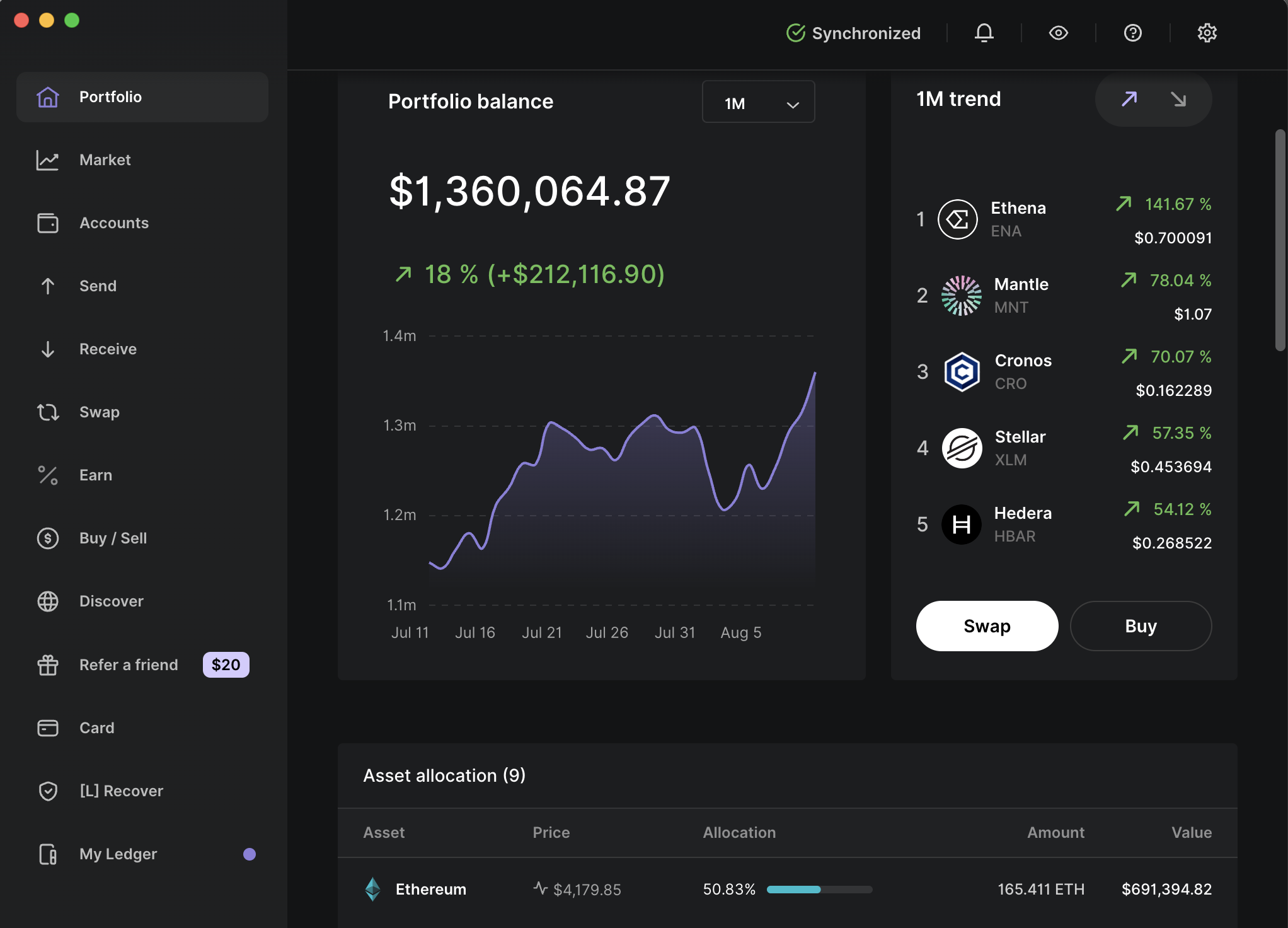1288x928 pixels.
Task: Click the Ethereum diamond icon
Action: click(x=373, y=890)
